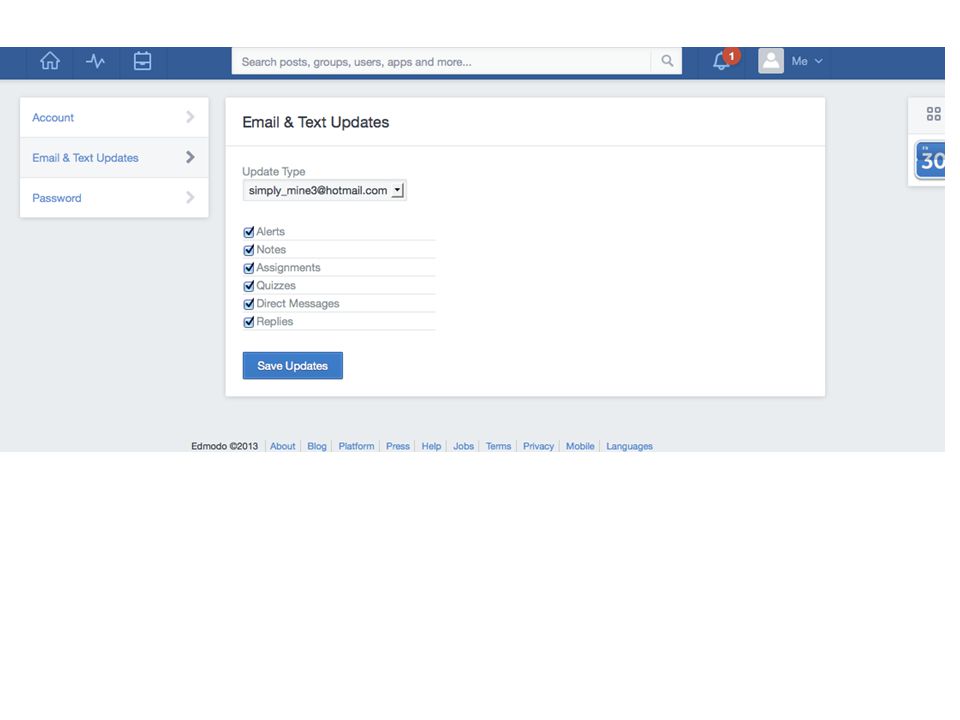Open the Terms footer link
The width and height of the screenshot is (960, 720).
[498, 446]
